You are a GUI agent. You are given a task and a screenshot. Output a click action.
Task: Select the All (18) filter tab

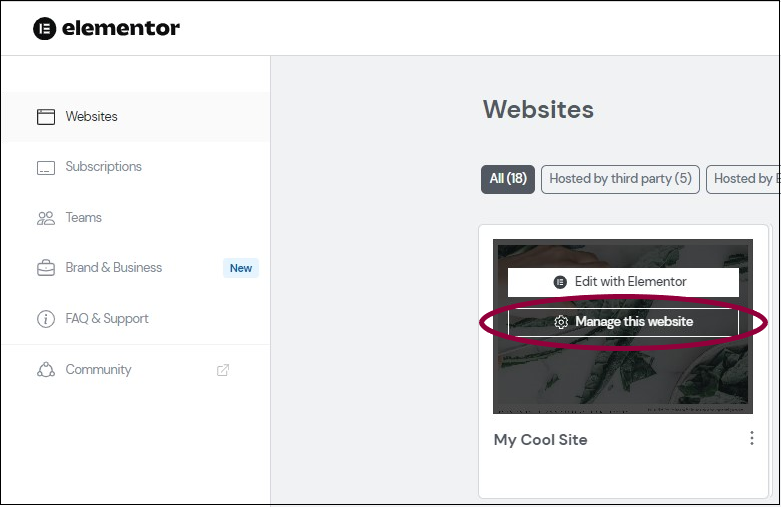508,179
